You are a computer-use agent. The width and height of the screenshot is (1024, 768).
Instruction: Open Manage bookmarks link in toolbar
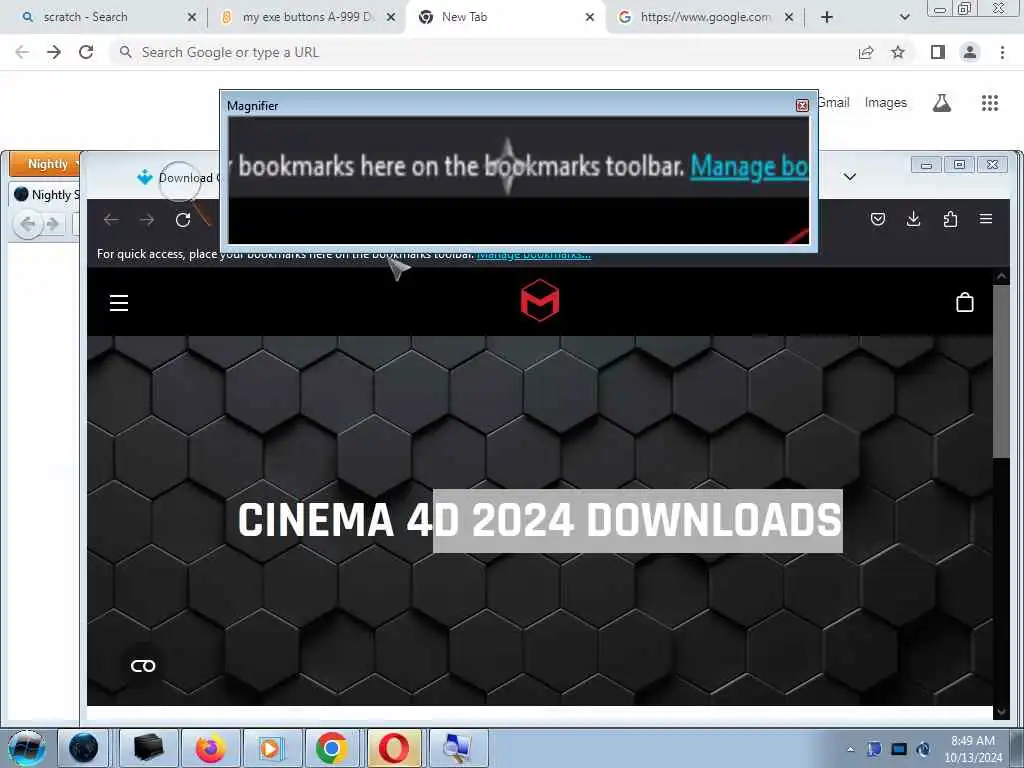tap(534, 255)
